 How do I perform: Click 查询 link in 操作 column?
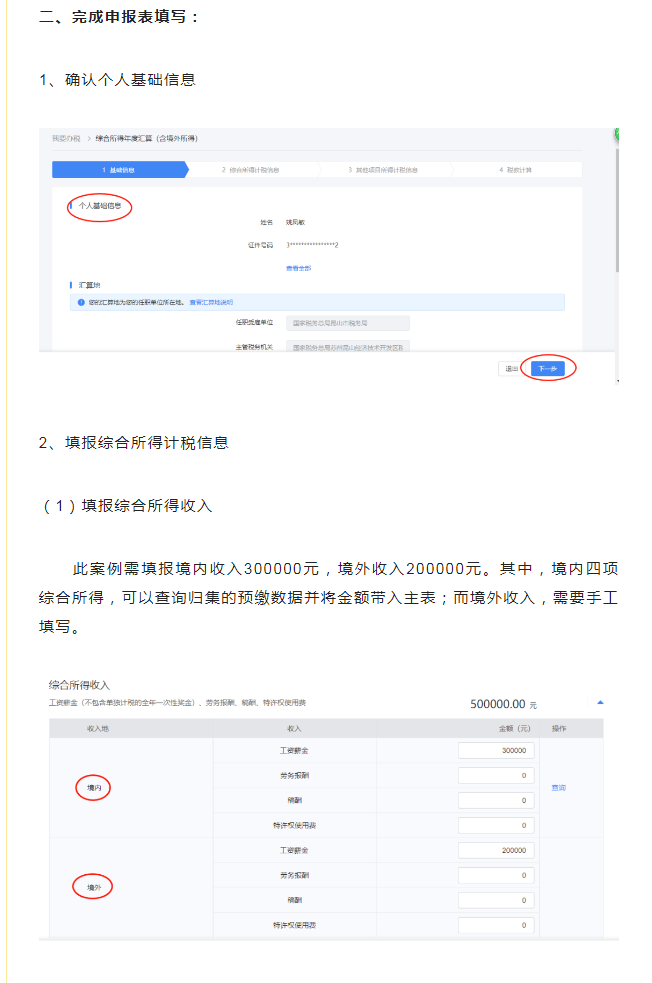559,788
